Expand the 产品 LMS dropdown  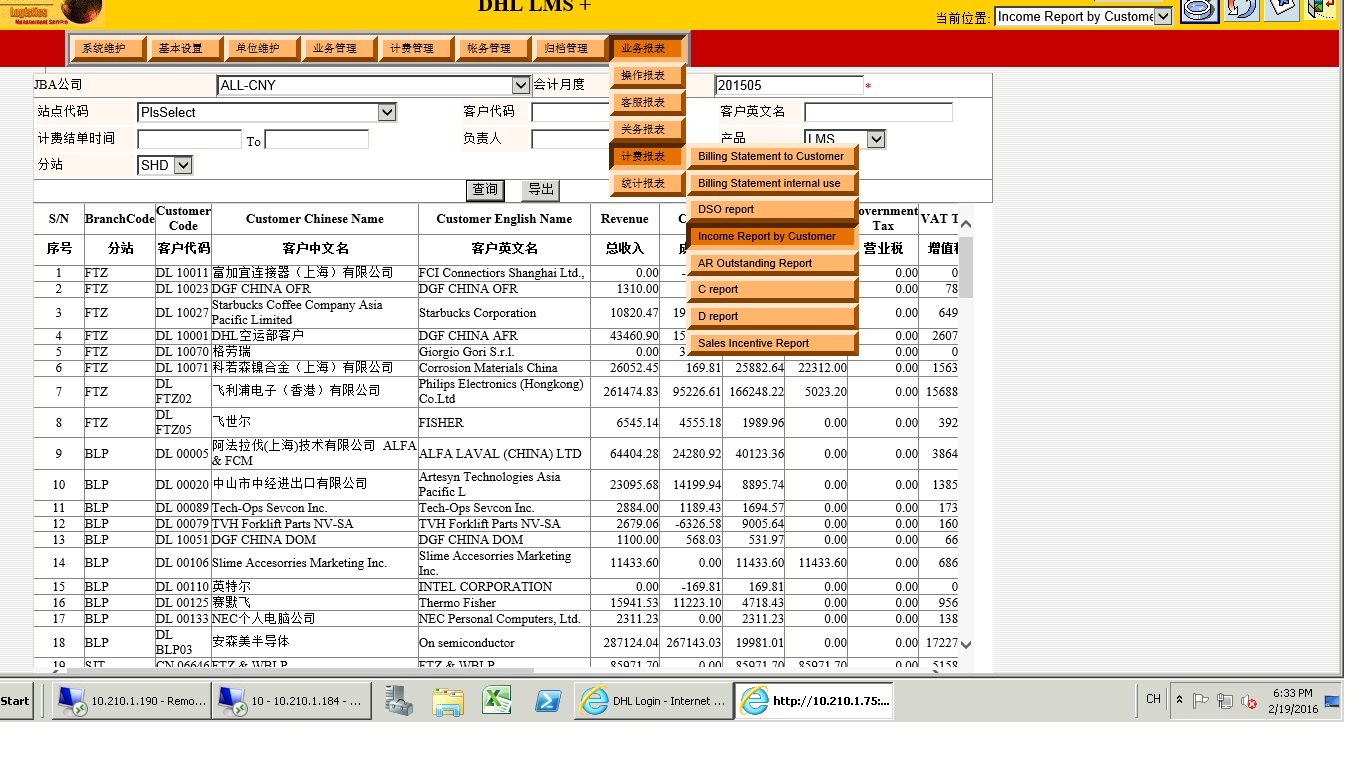876,140
